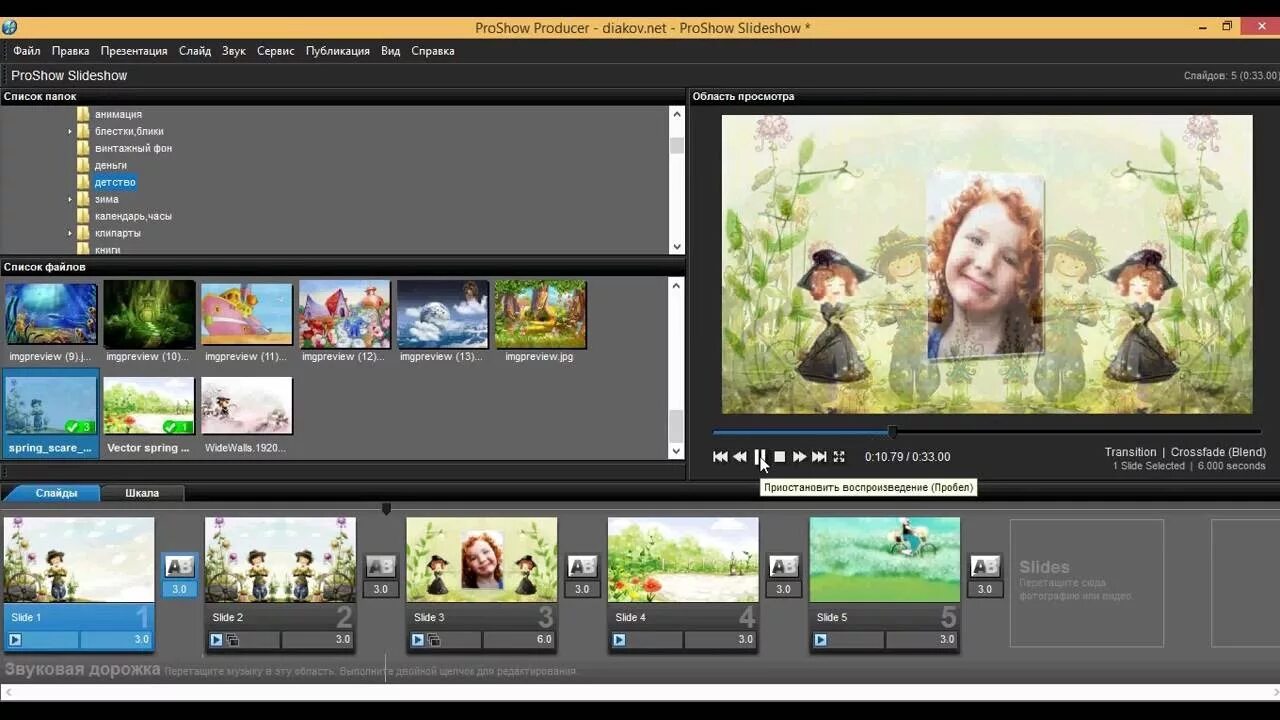Select the spring_scare file thumbnail

click(x=51, y=406)
